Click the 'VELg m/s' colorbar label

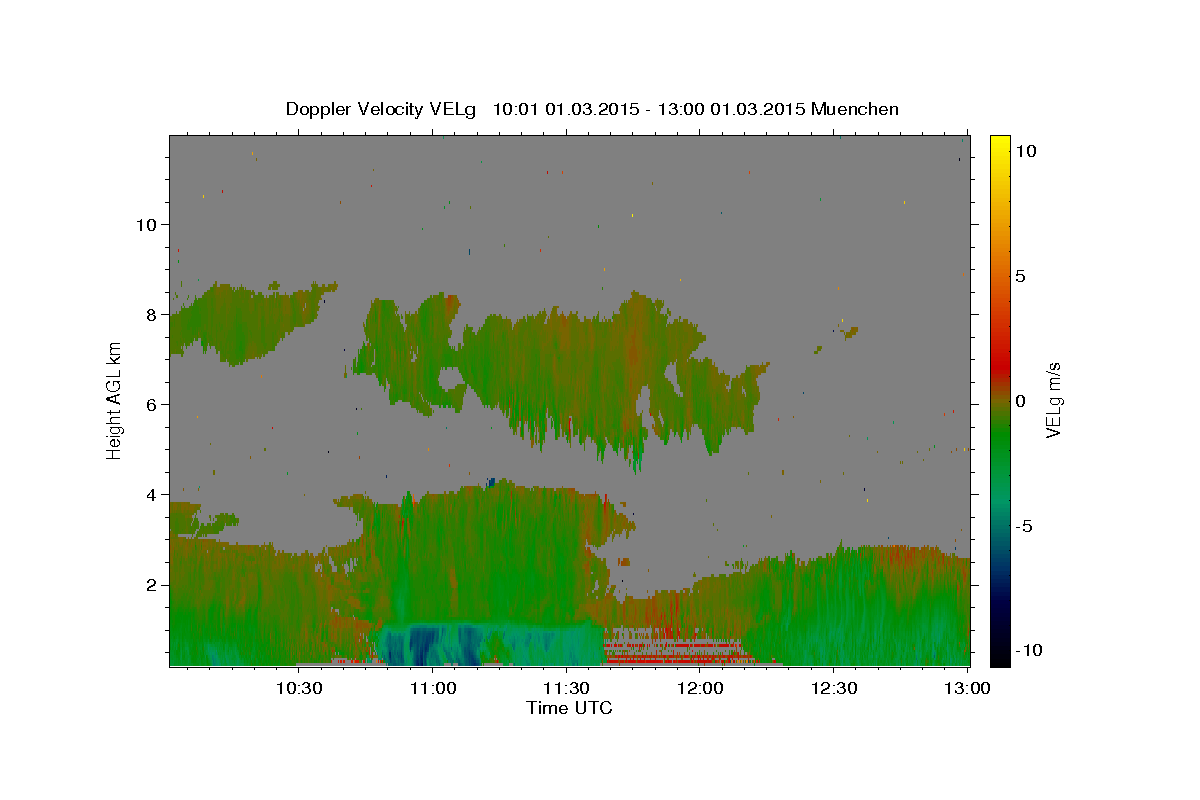point(1053,401)
